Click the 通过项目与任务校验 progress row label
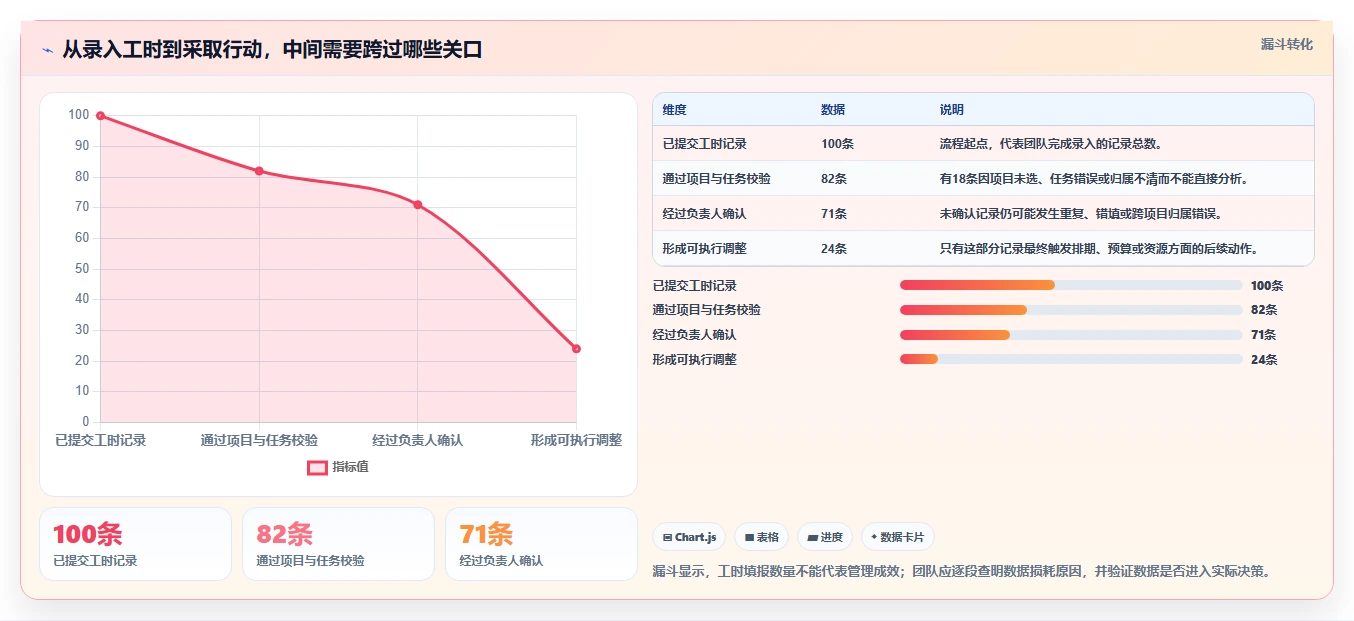Viewport: 1354px width, 621px height. point(706,310)
